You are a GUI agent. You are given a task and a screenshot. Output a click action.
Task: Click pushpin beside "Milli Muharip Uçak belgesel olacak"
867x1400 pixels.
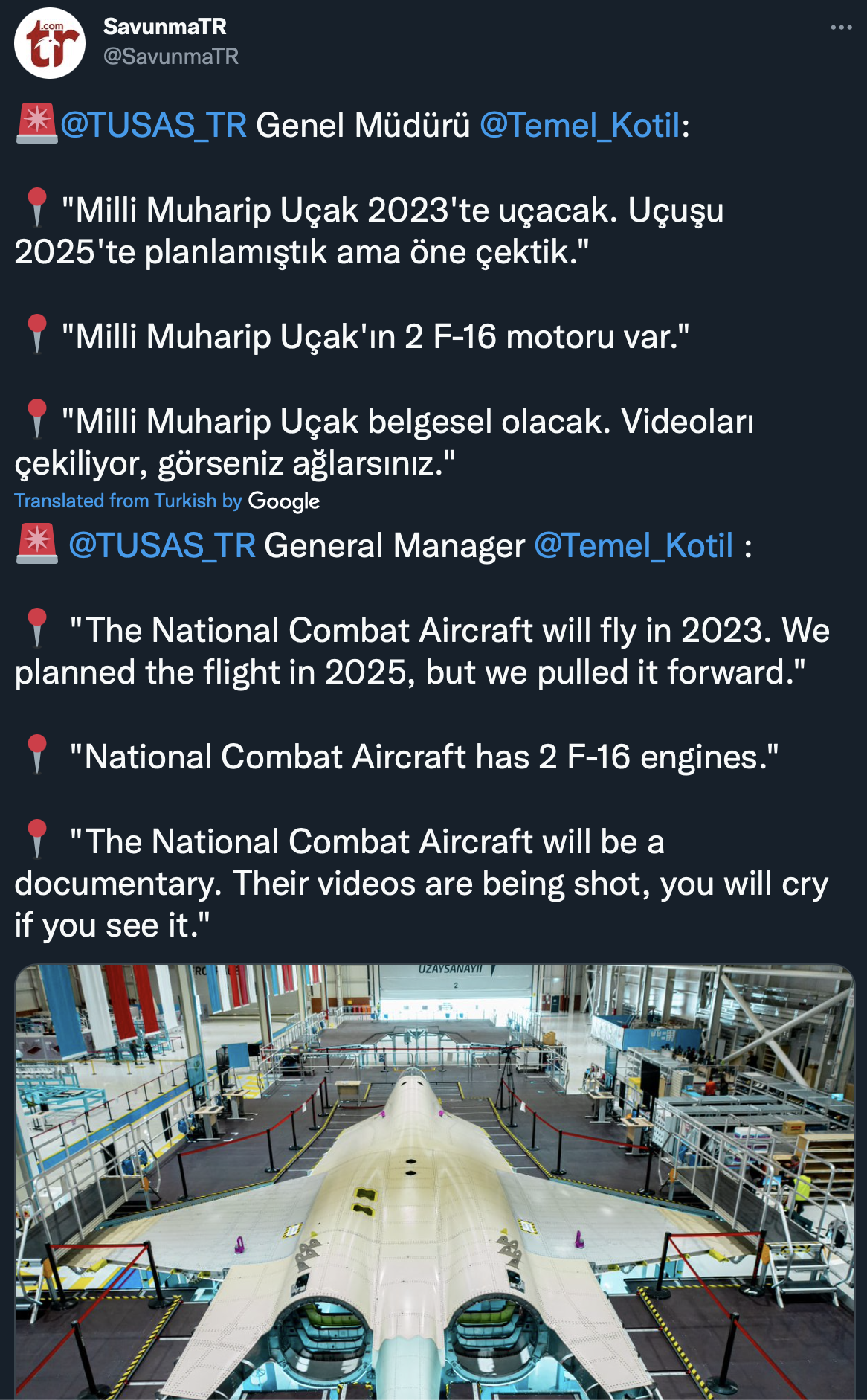click(36, 419)
